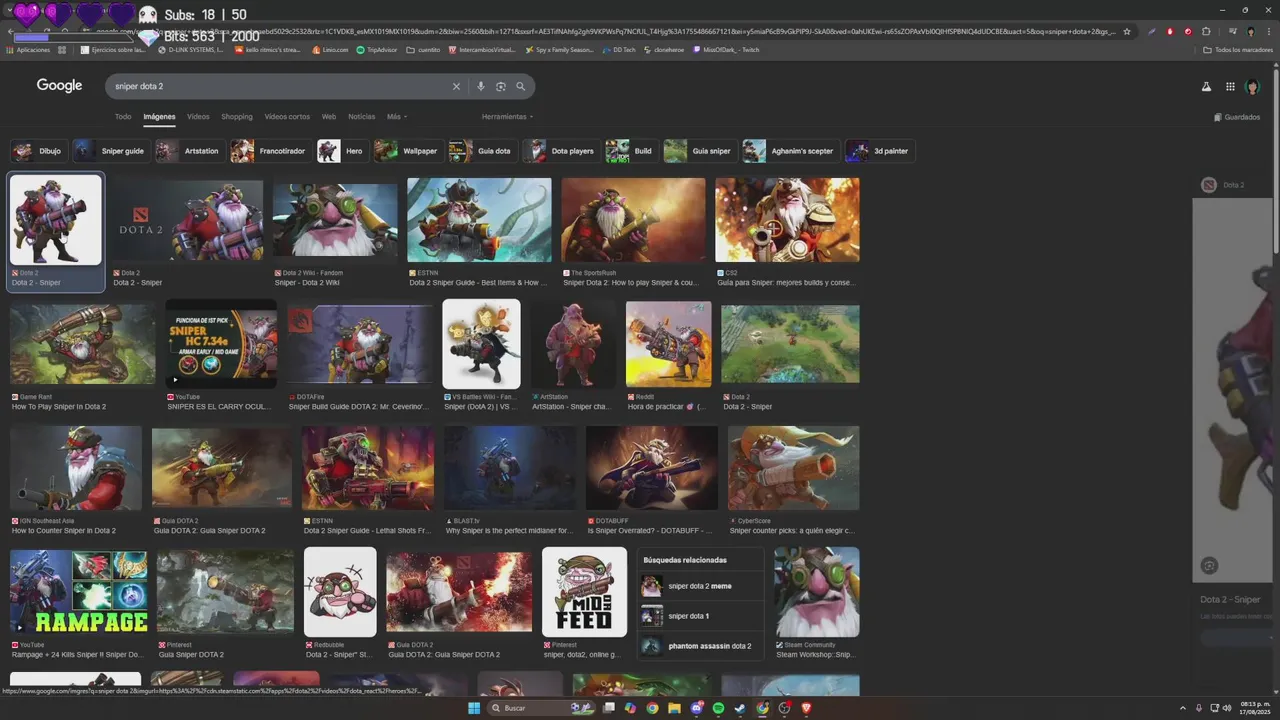1280x720 pixels.
Task: Open the 'Videos cortos' tab
Action: click(287, 117)
